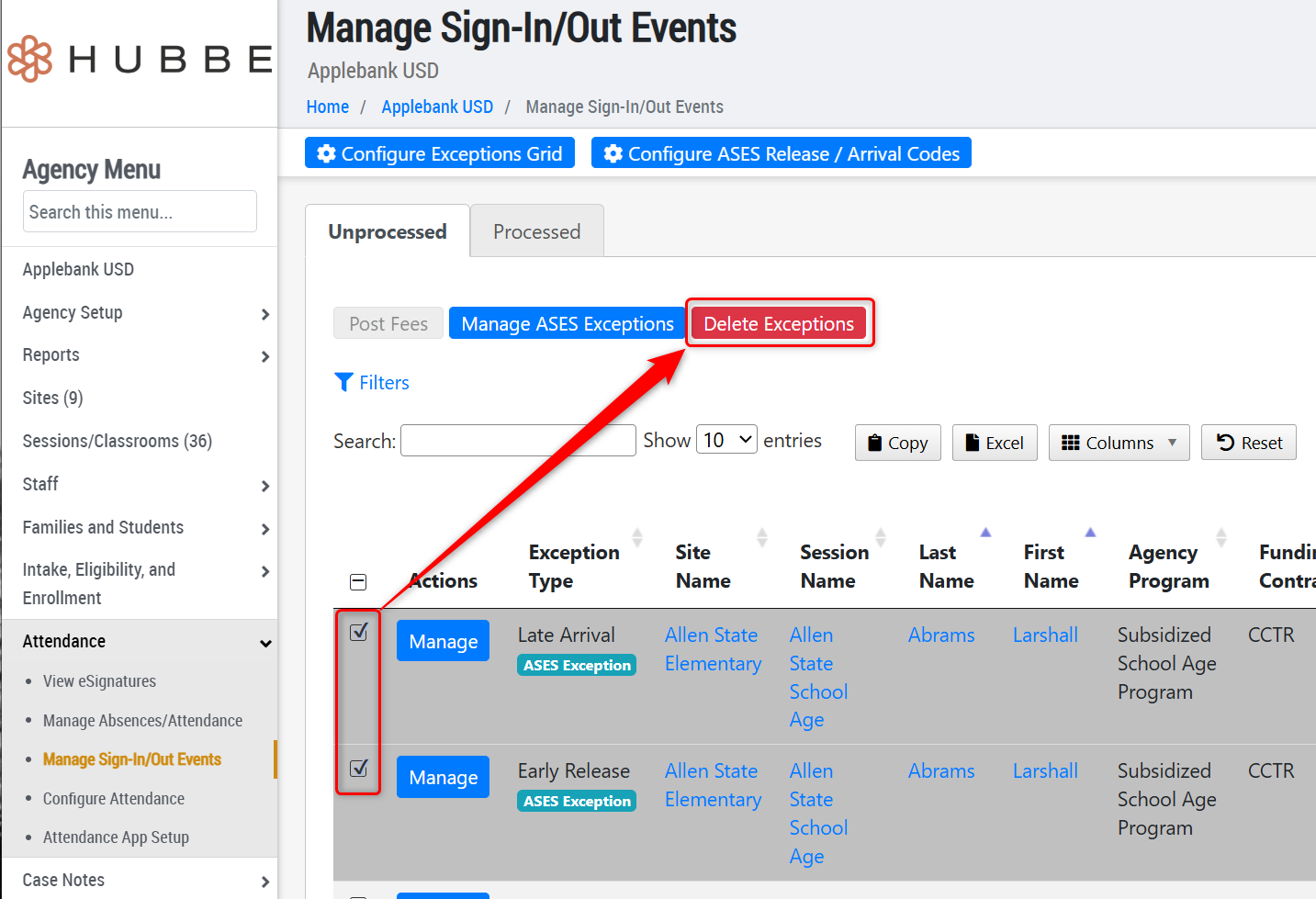Click the Filters funnel icon
Image resolution: width=1316 pixels, height=899 pixels.
(343, 382)
